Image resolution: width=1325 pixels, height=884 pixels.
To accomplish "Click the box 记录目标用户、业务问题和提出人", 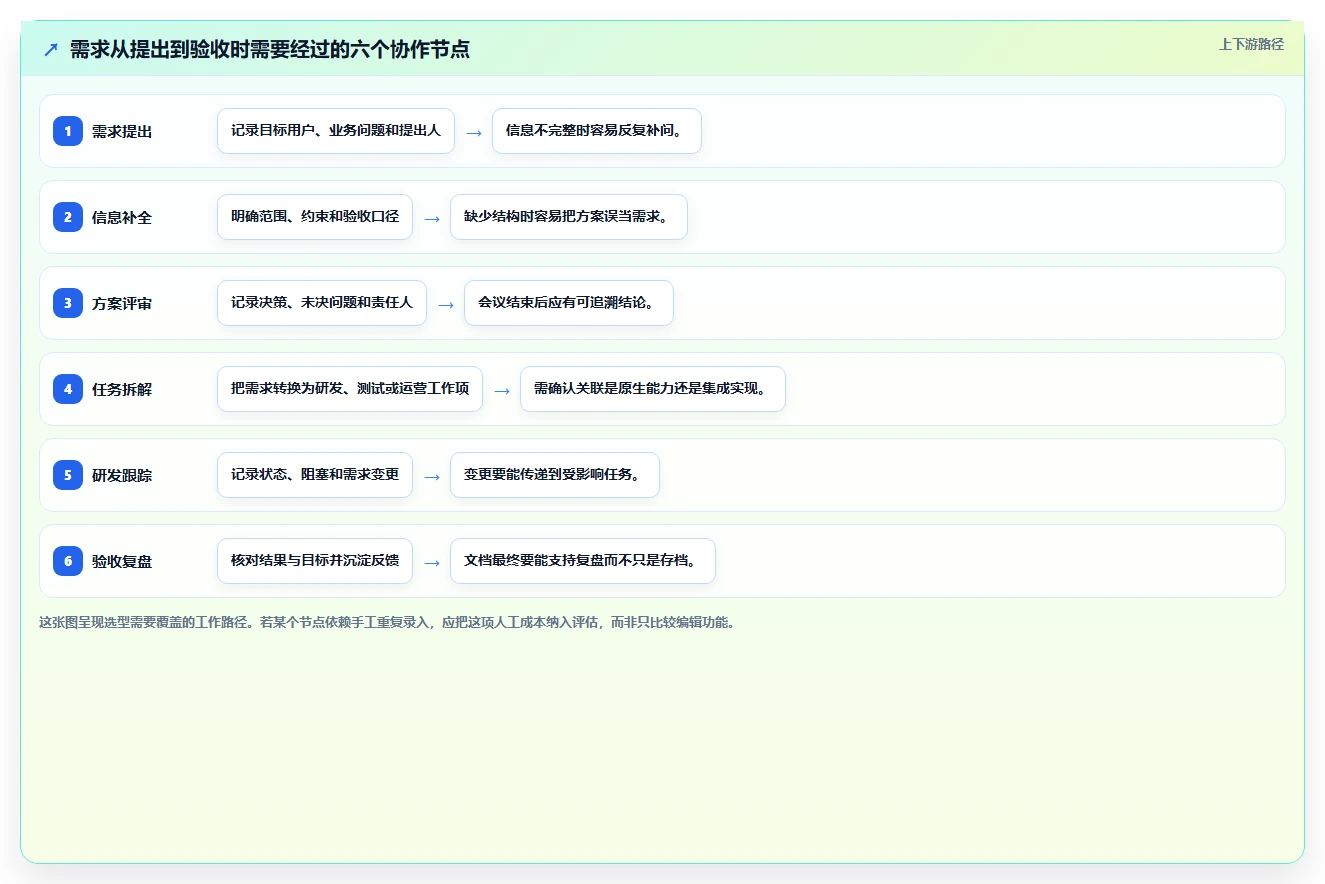I will [x=336, y=131].
